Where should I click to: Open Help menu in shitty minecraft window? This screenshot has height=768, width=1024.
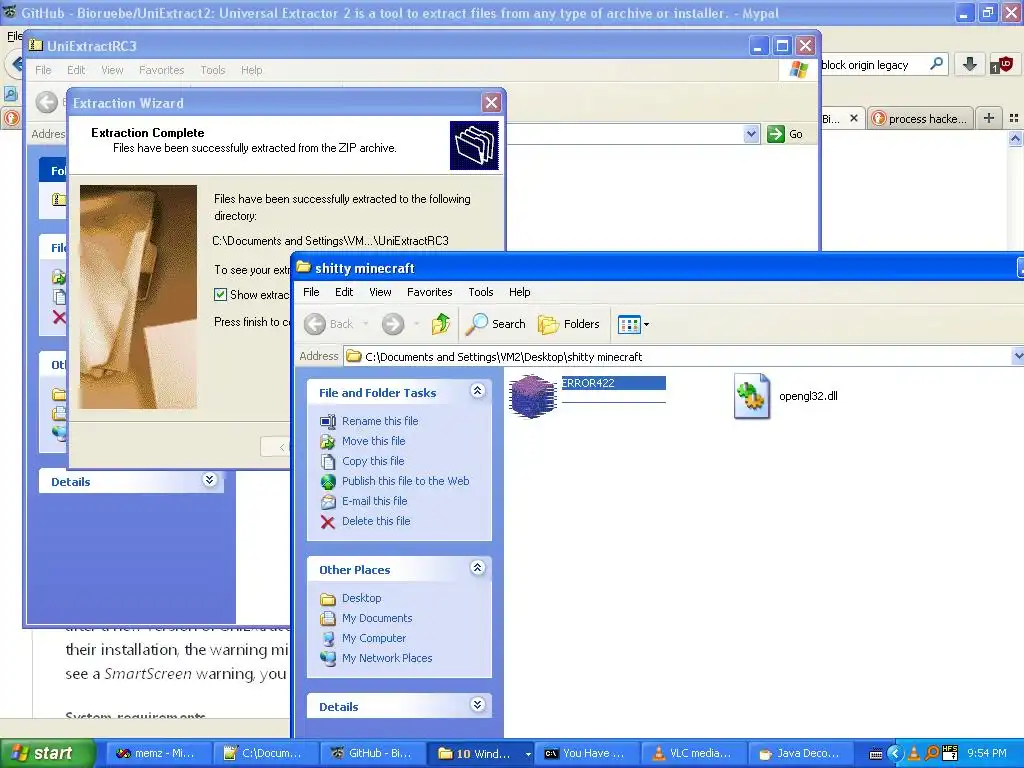(520, 292)
